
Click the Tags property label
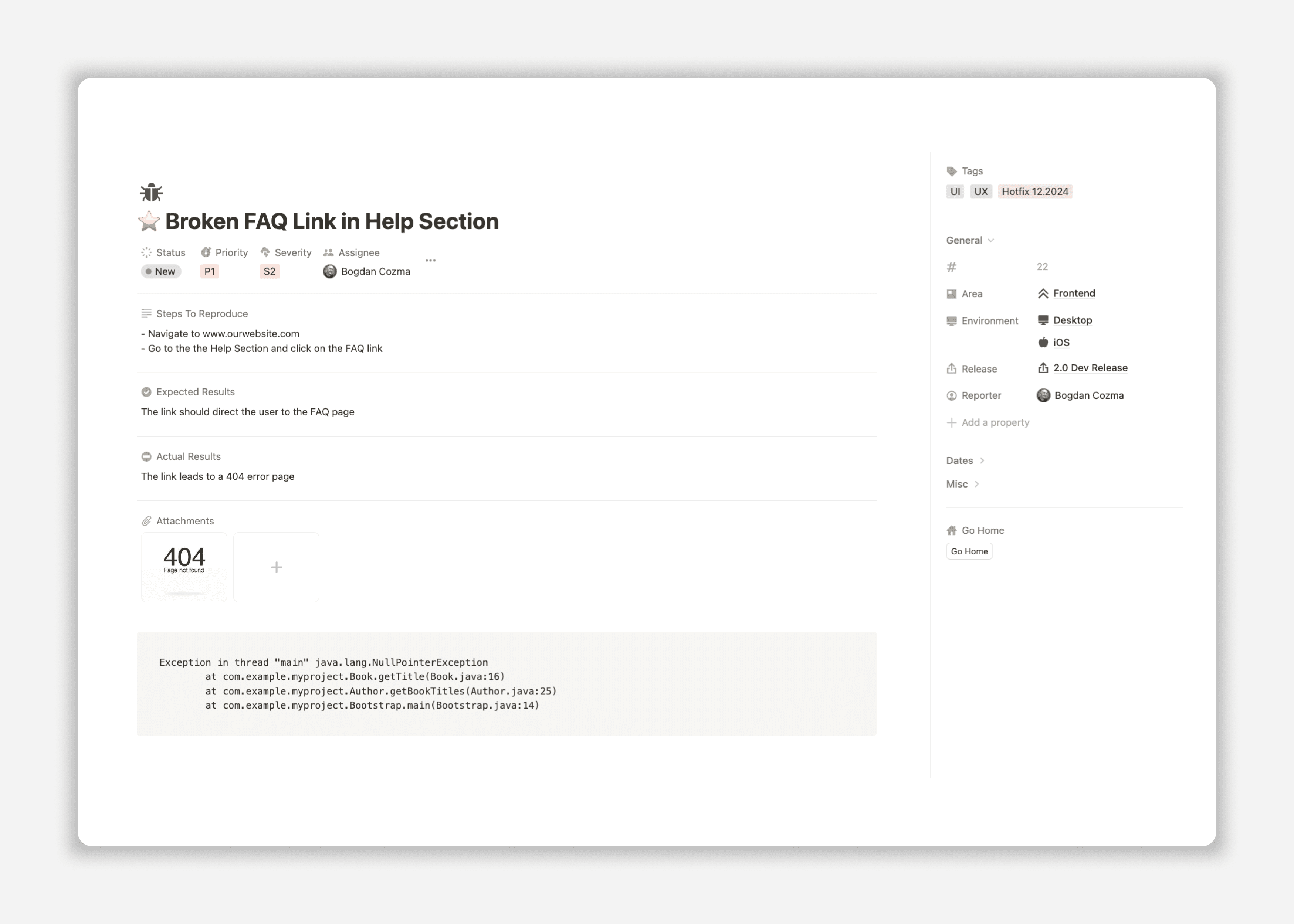click(972, 171)
